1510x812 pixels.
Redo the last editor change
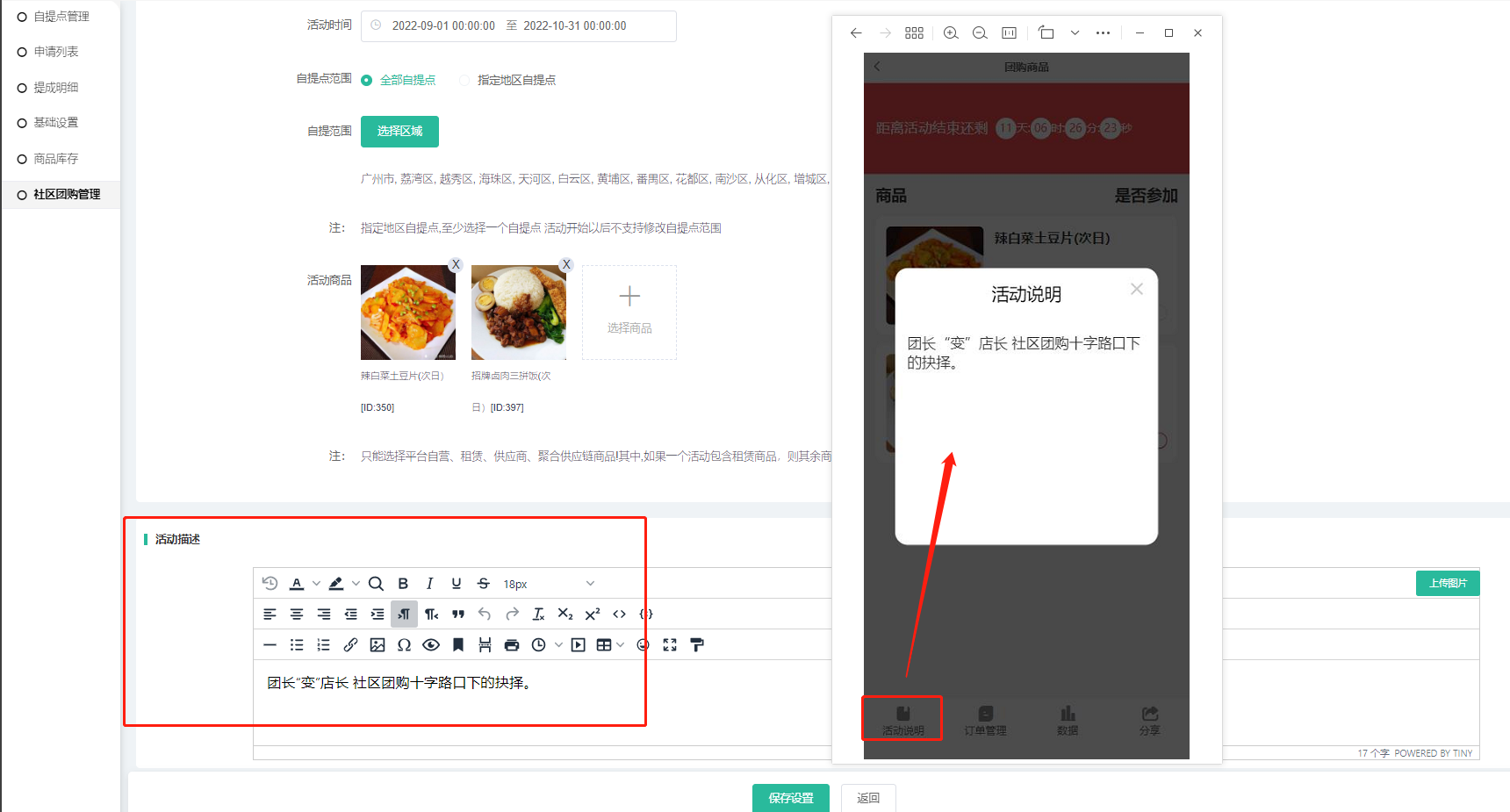point(512,614)
